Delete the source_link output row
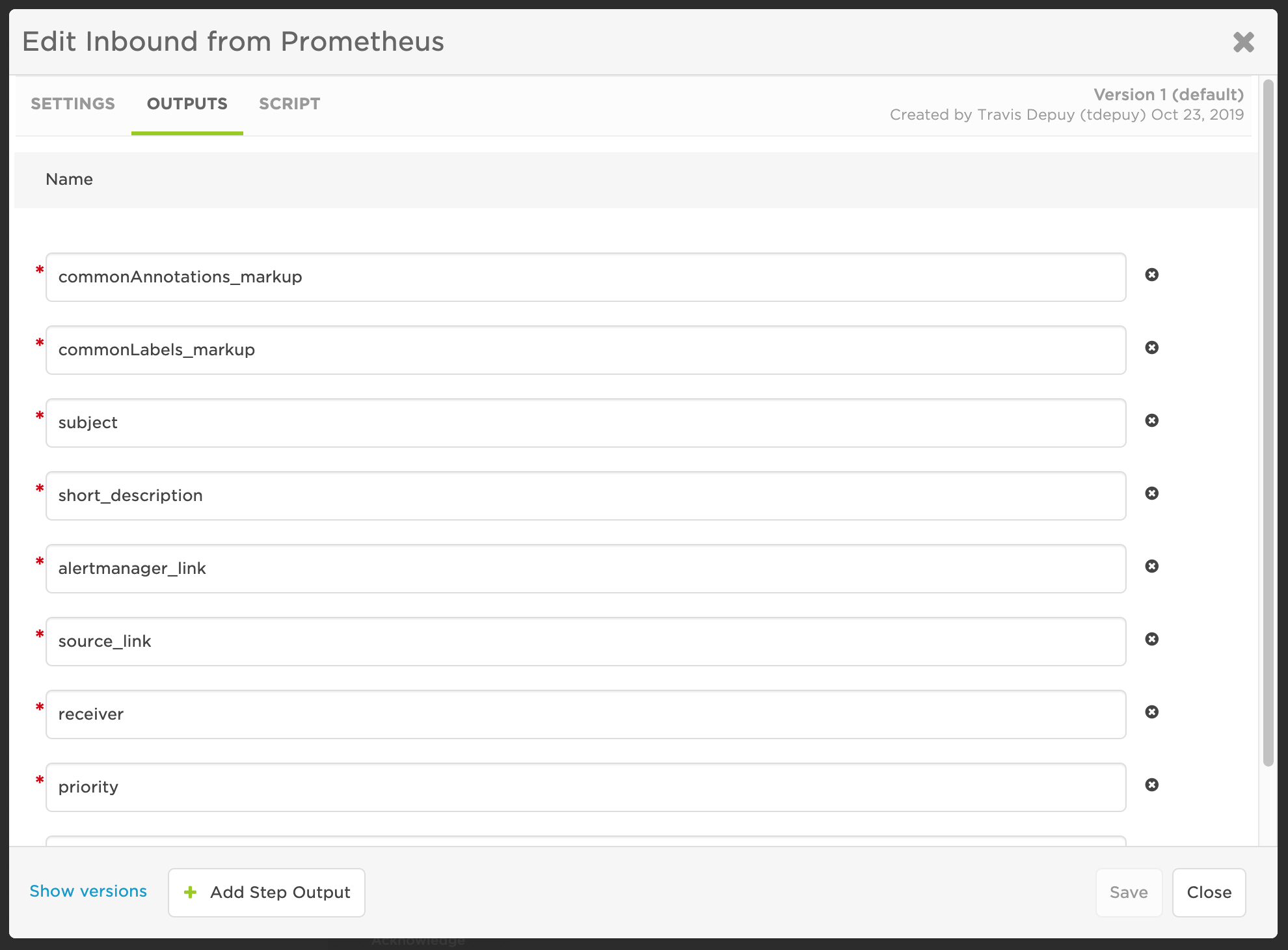Viewport: 1288px width, 950px height. tap(1151, 640)
